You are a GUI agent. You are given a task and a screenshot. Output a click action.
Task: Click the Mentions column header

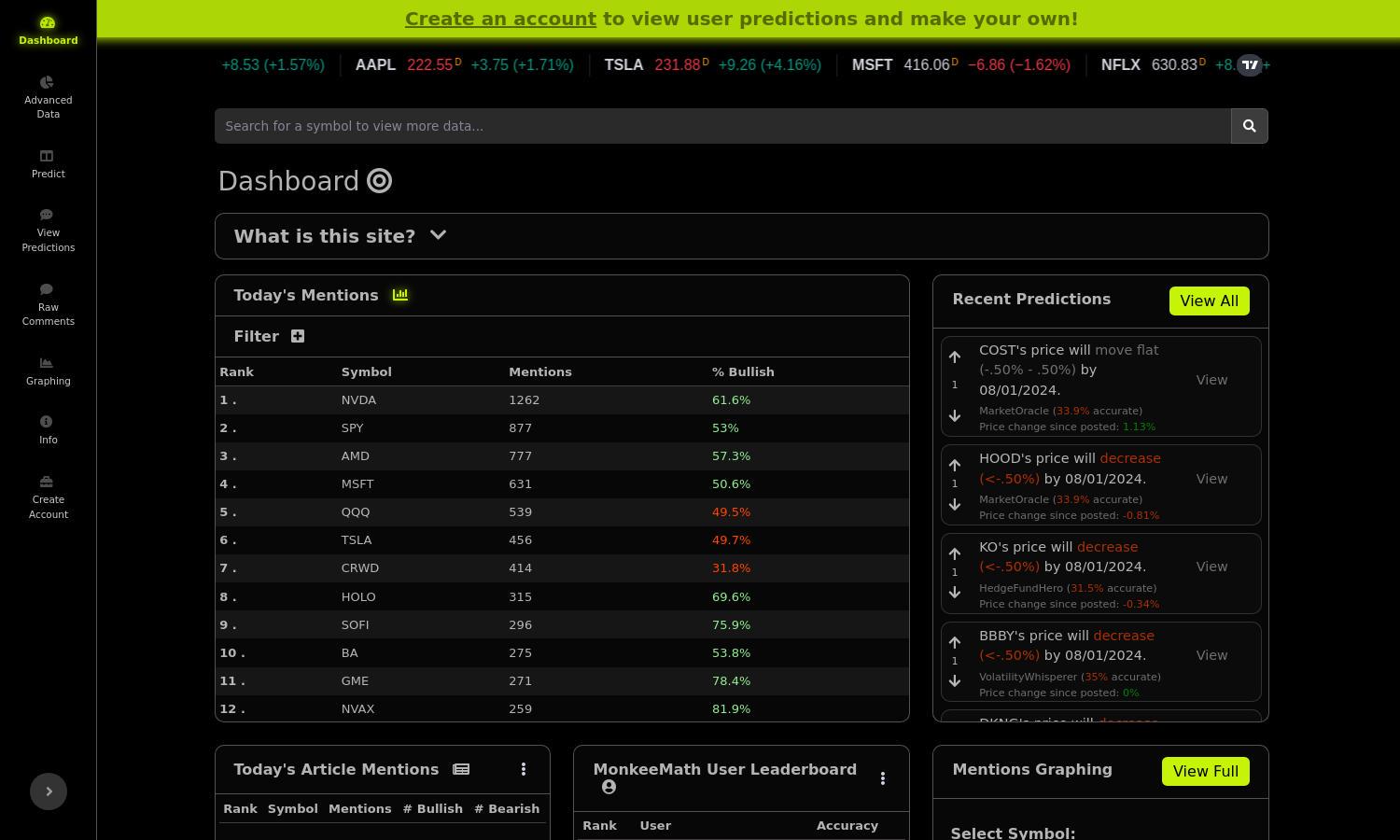(x=539, y=371)
